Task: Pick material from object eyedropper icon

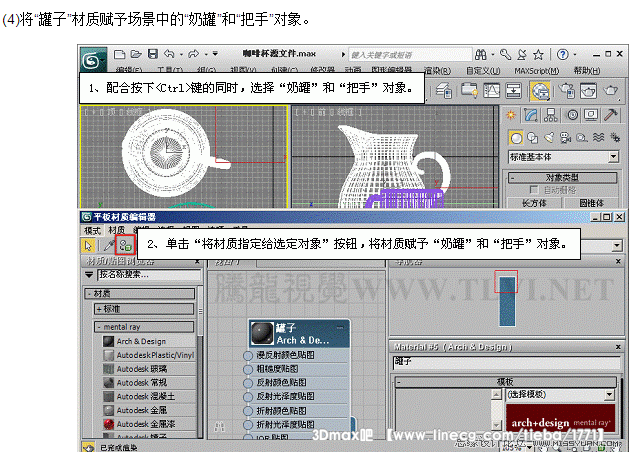Action: [x=109, y=245]
